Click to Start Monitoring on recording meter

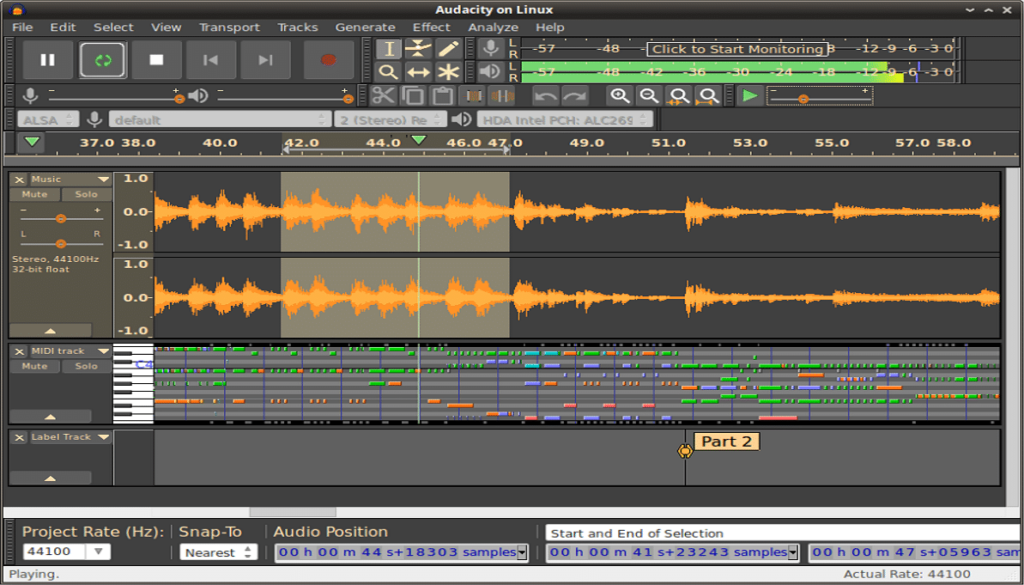pos(737,49)
